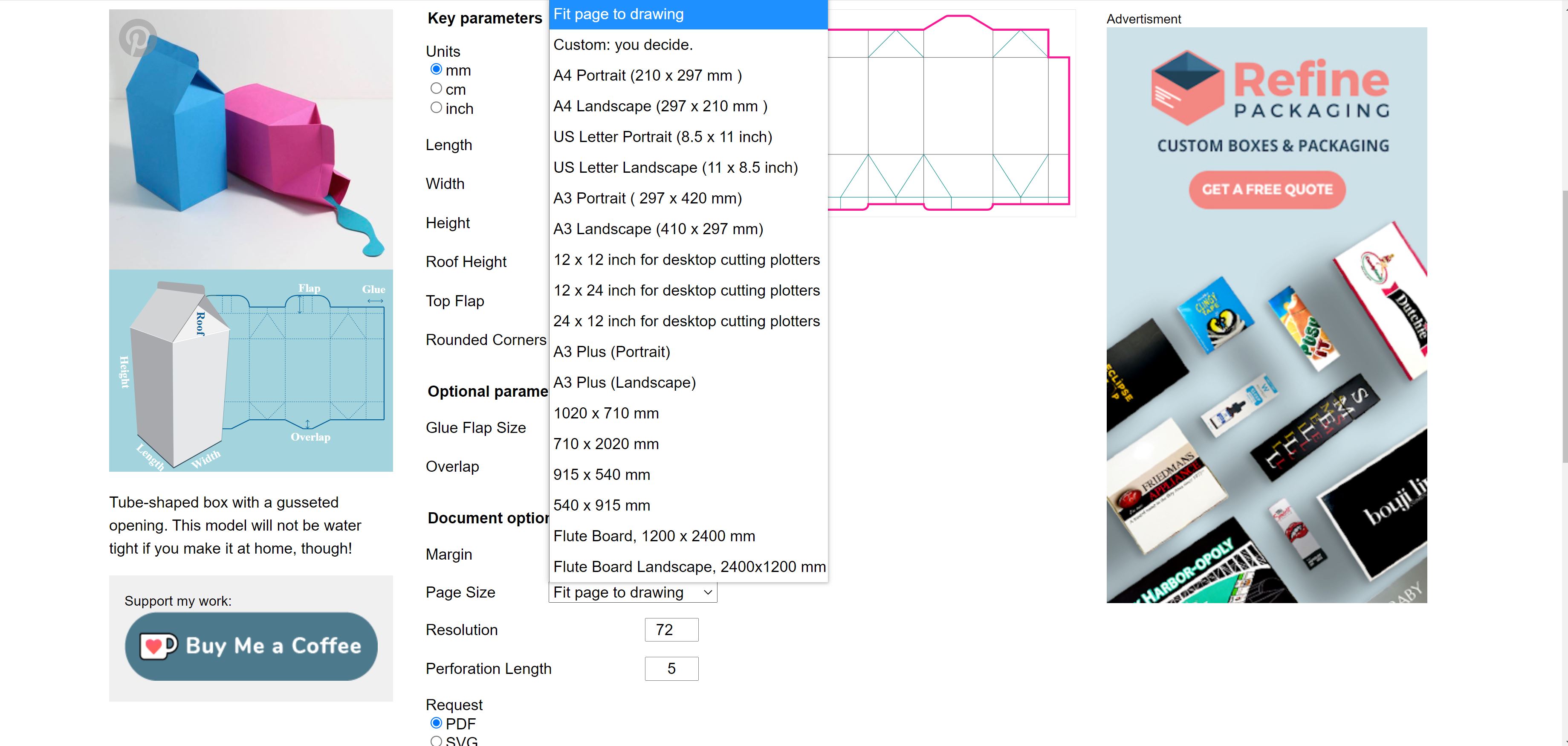Pick the 540 x 915 mm page size
The image size is (1568, 746).
coord(688,505)
